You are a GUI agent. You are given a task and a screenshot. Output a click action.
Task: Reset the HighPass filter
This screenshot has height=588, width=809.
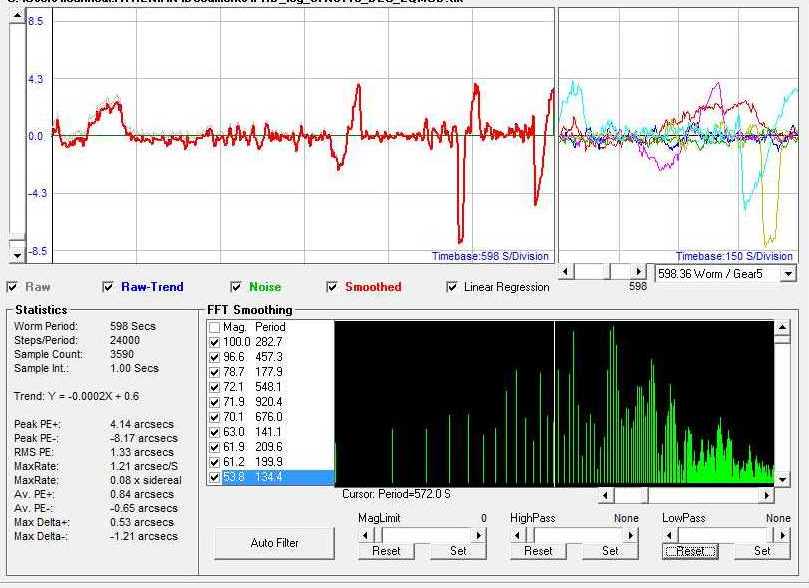coord(538,551)
